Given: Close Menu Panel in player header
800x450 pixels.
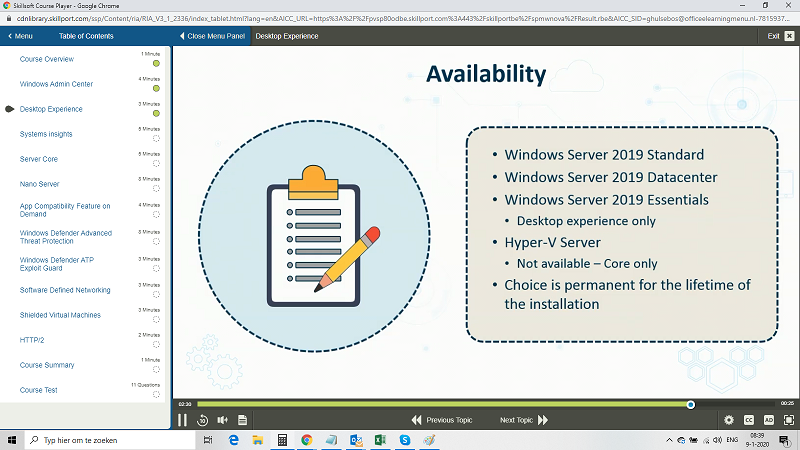Looking at the screenshot, I should (212, 36).
